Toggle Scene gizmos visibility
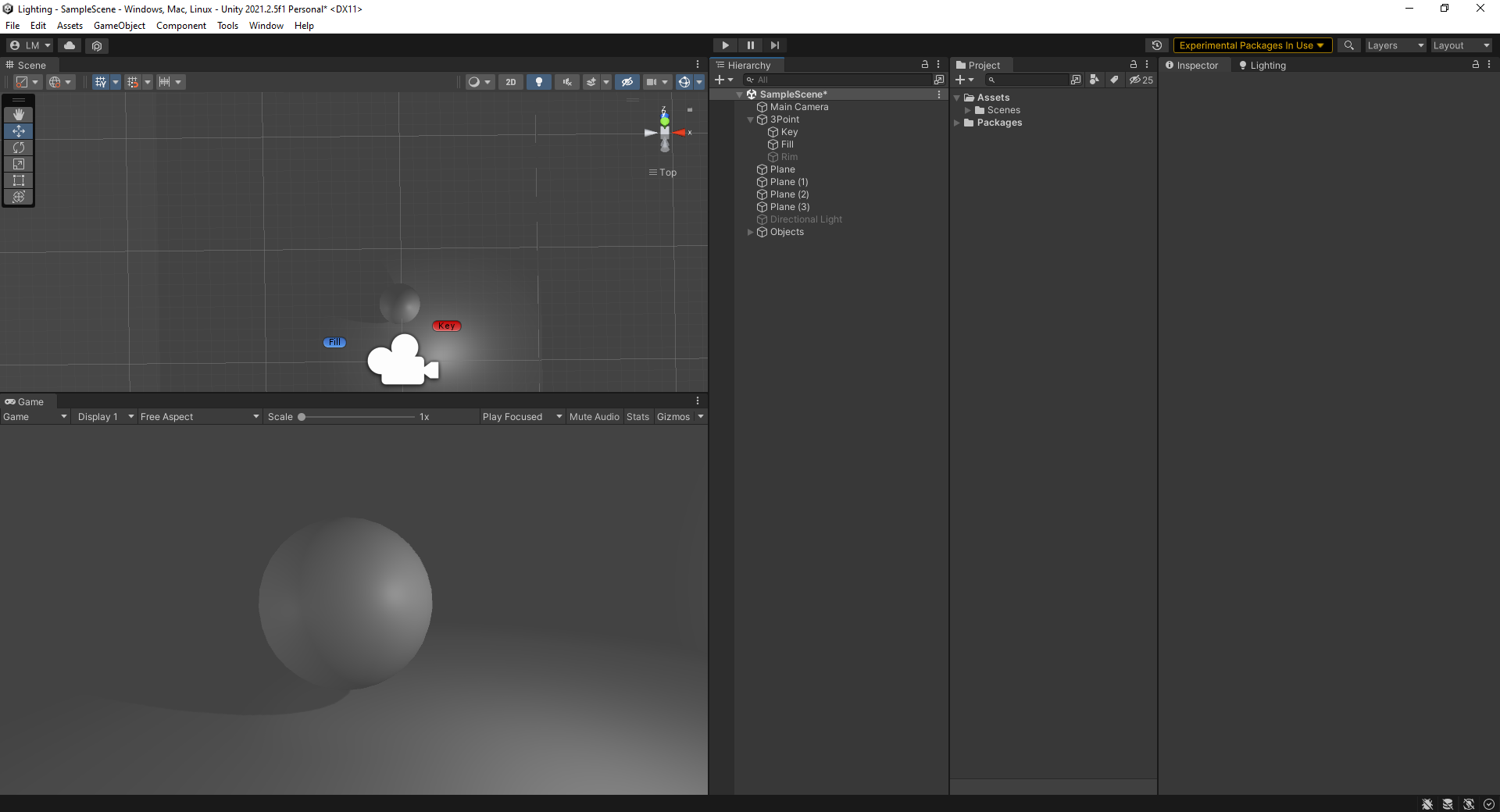 click(x=684, y=82)
